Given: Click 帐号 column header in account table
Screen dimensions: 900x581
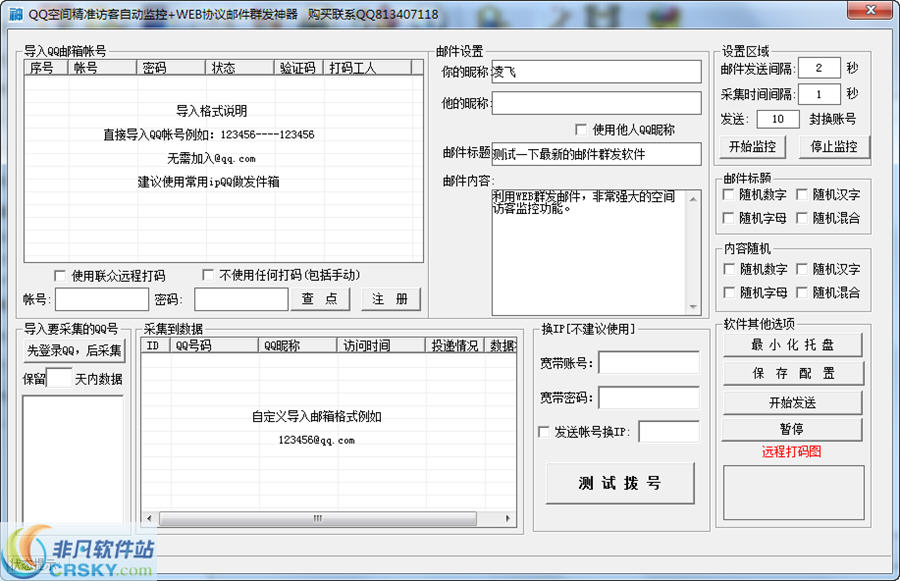Looking at the screenshot, I should [x=103, y=68].
